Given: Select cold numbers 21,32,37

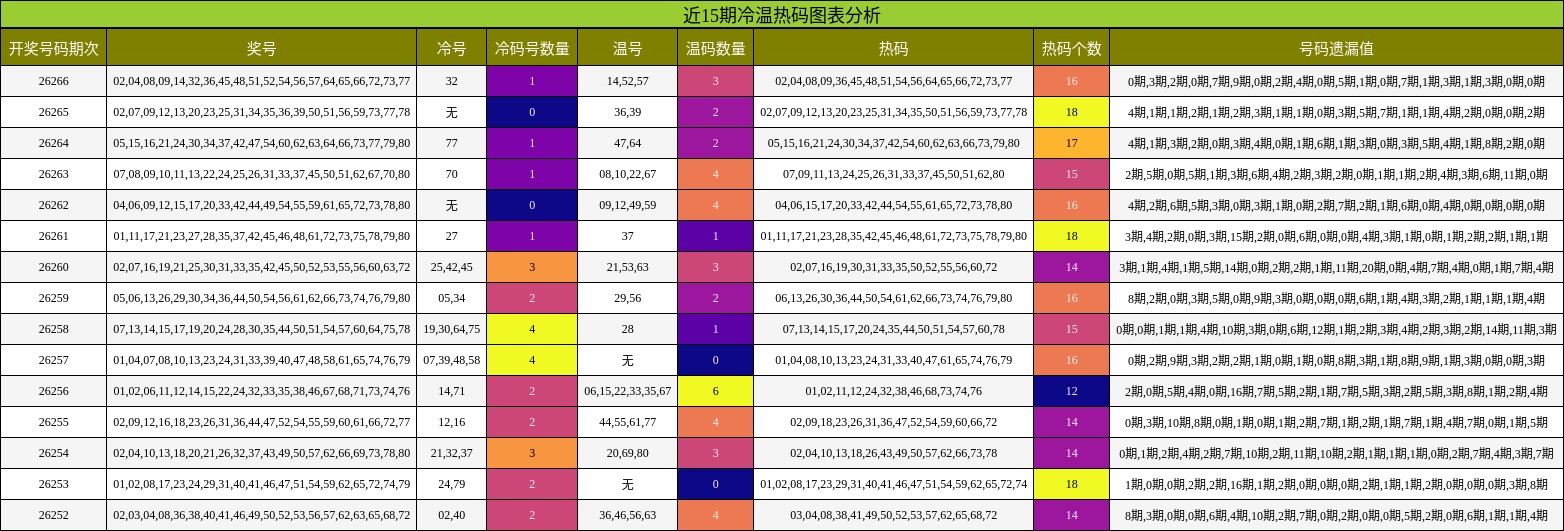Looking at the screenshot, I should (x=452, y=453).
